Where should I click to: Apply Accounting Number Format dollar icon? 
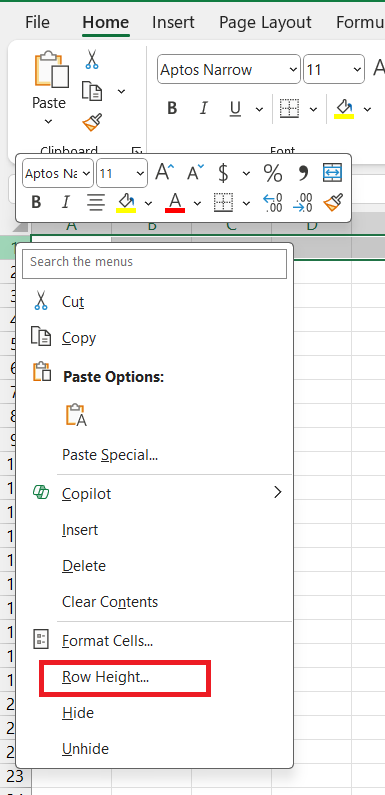[223, 173]
